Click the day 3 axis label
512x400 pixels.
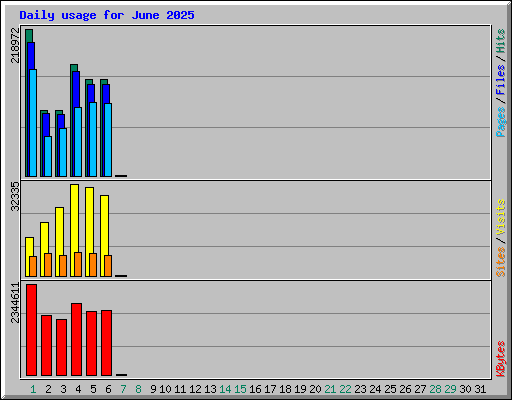[x=63, y=389]
